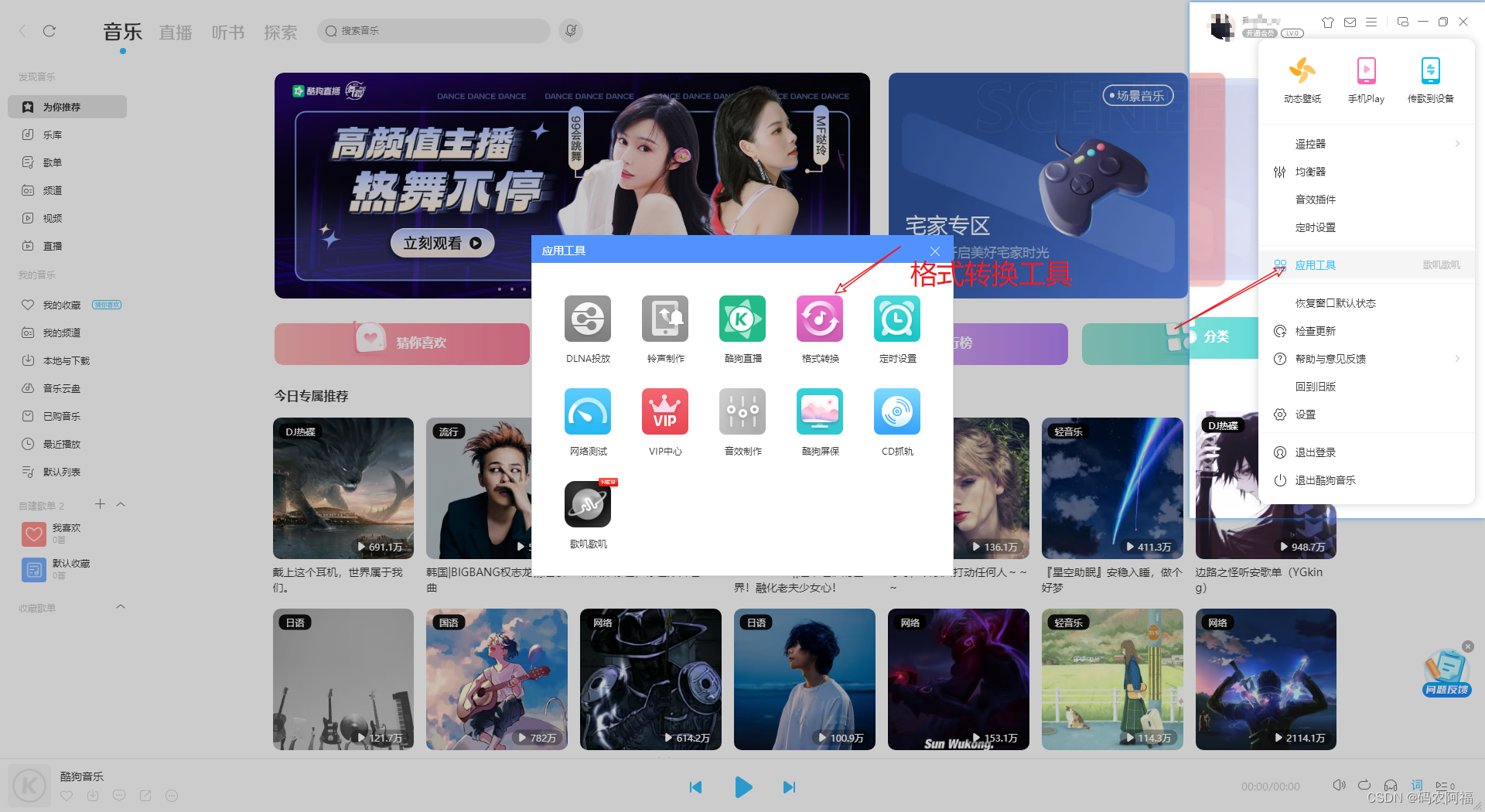The image size is (1485, 812).
Task: Collapse the 收藏歌单 section
Action: 121,606
